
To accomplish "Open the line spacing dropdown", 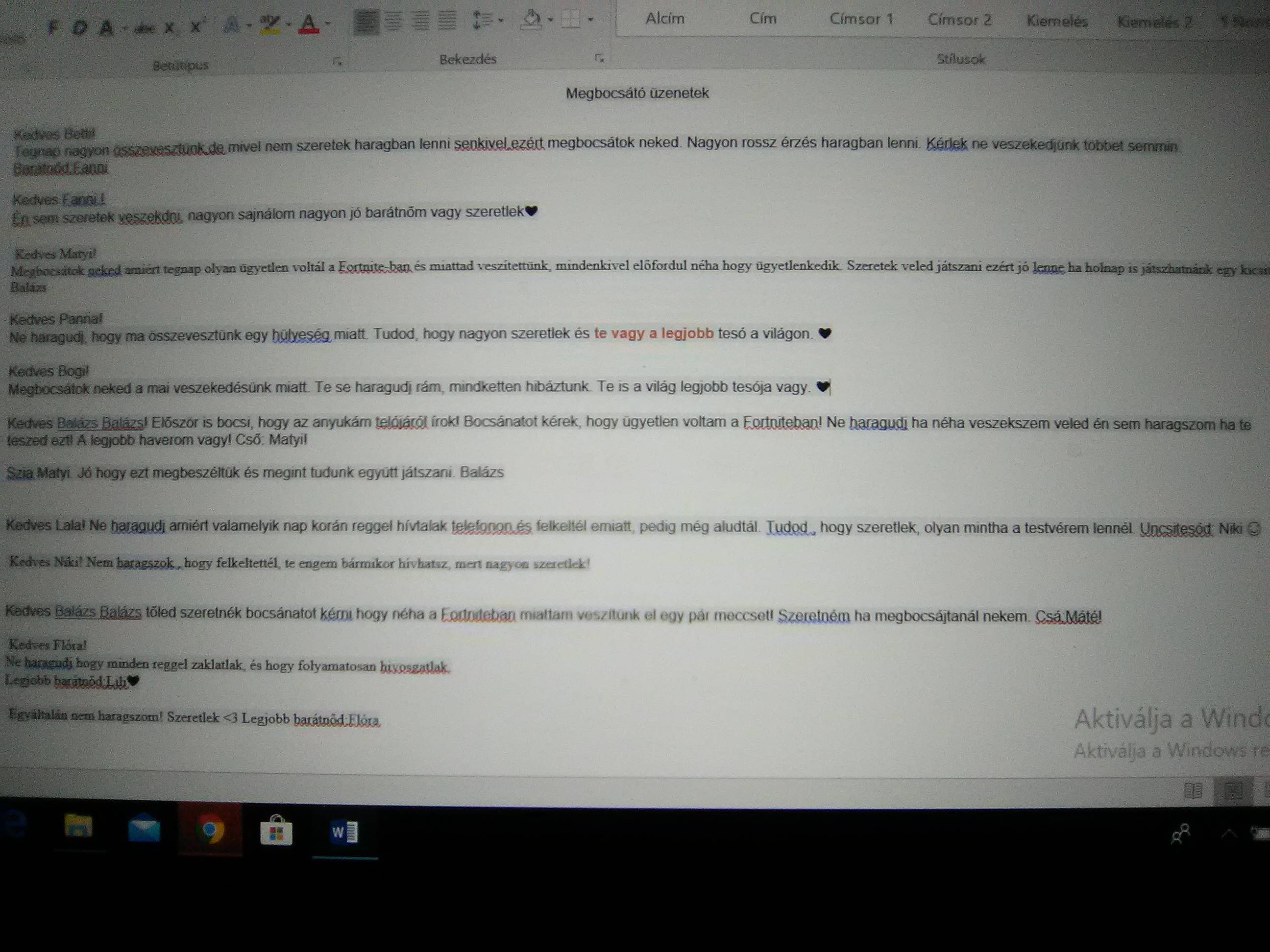I will (487, 20).
